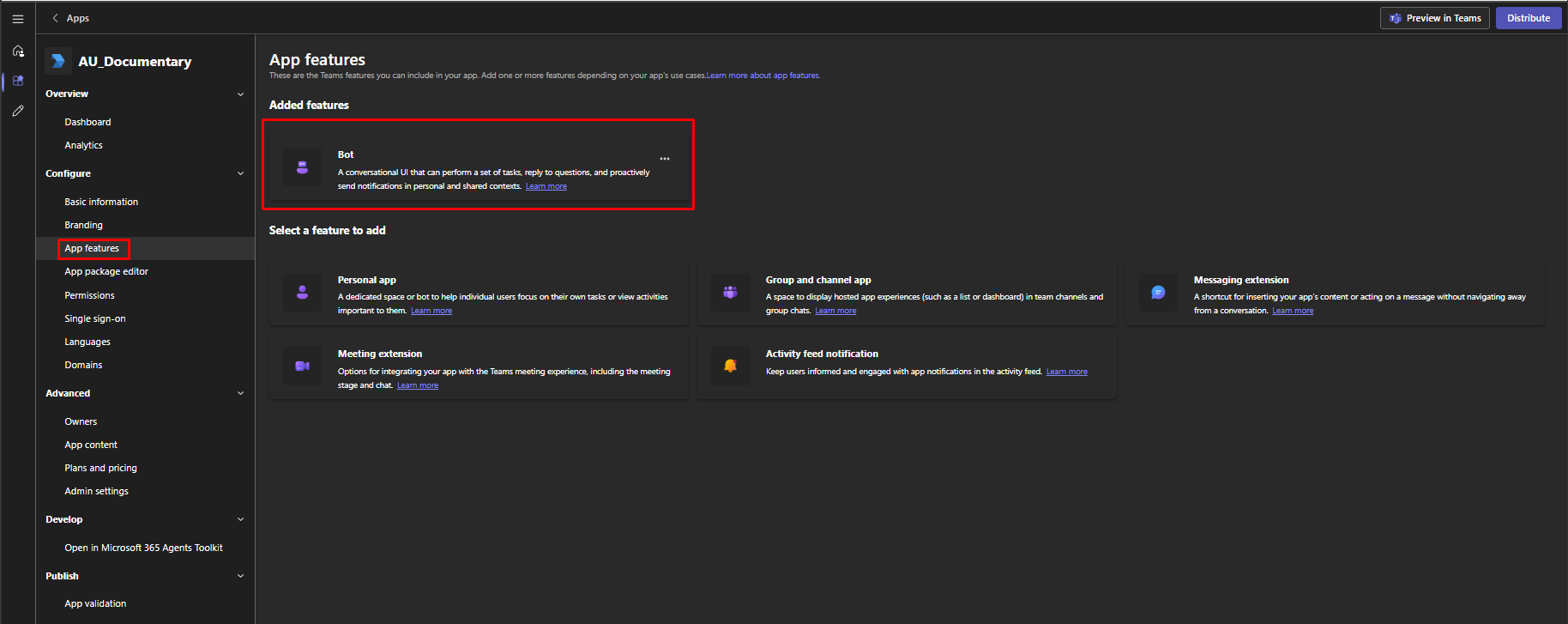Click the Activity feed notification bell icon
Image resolution: width=1568 pixels, height=624 pixels.
click(730, 367)
